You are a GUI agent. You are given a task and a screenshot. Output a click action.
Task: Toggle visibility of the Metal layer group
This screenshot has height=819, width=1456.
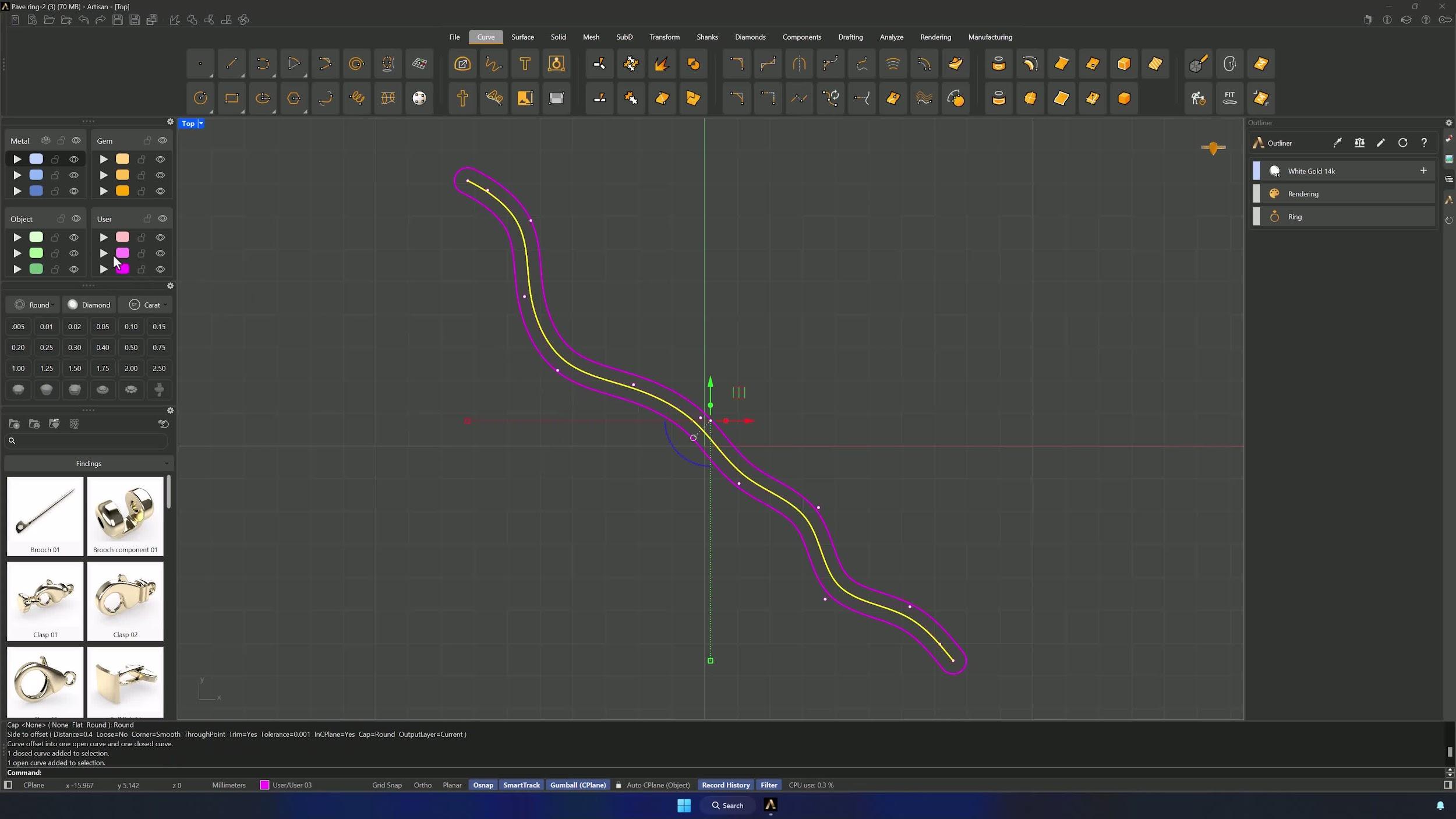pos(76,140)
